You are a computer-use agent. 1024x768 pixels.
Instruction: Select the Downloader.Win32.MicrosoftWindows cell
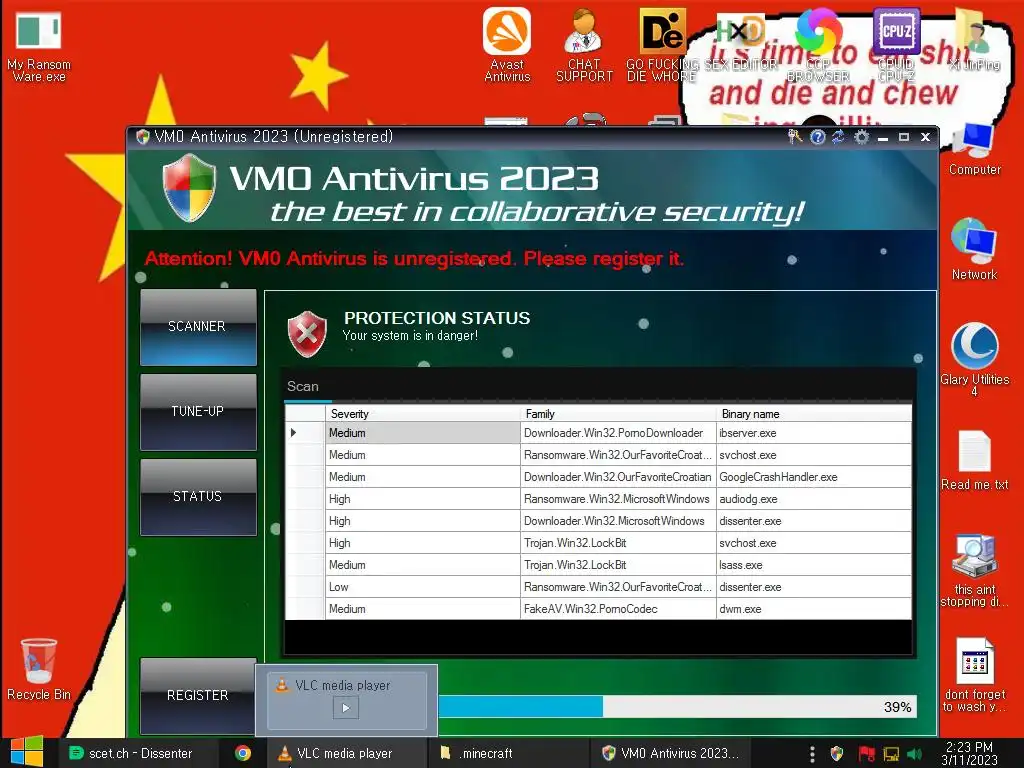click(x=618, y=520)
